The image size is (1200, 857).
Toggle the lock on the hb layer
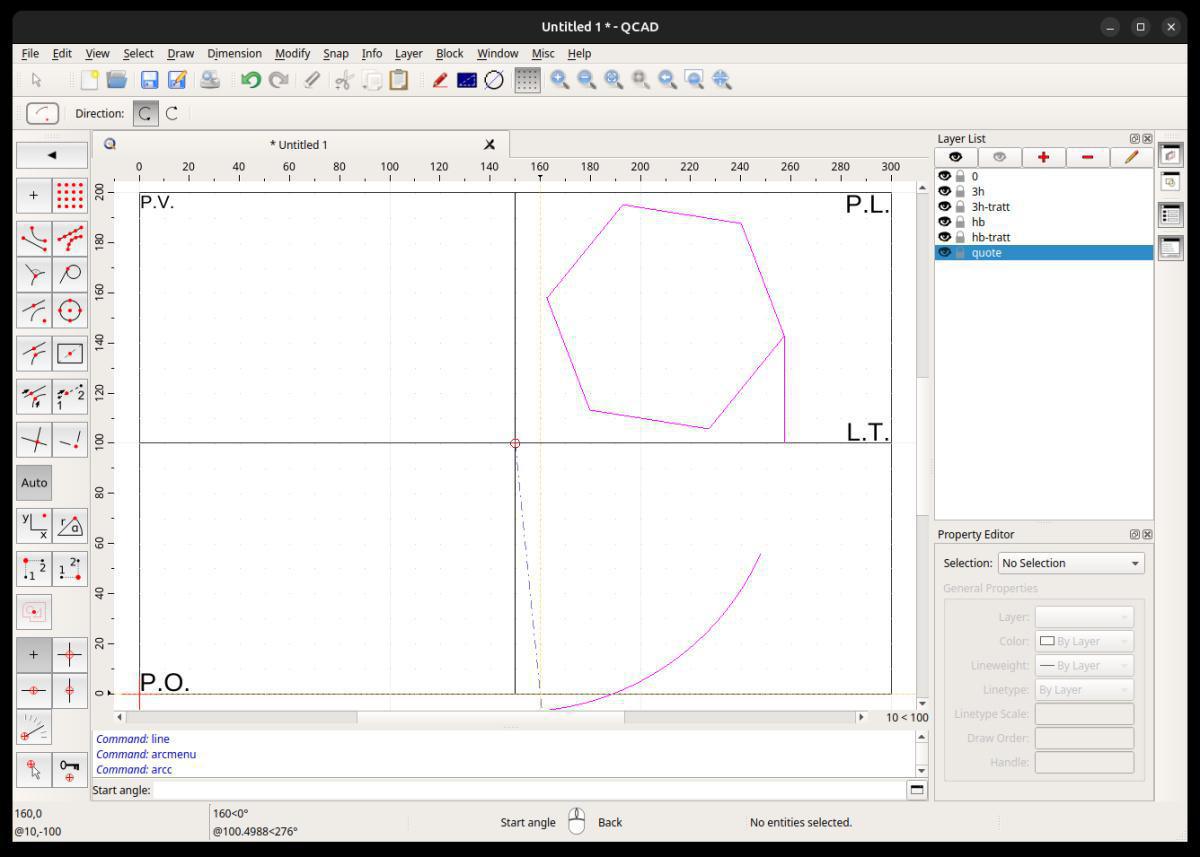960,222
